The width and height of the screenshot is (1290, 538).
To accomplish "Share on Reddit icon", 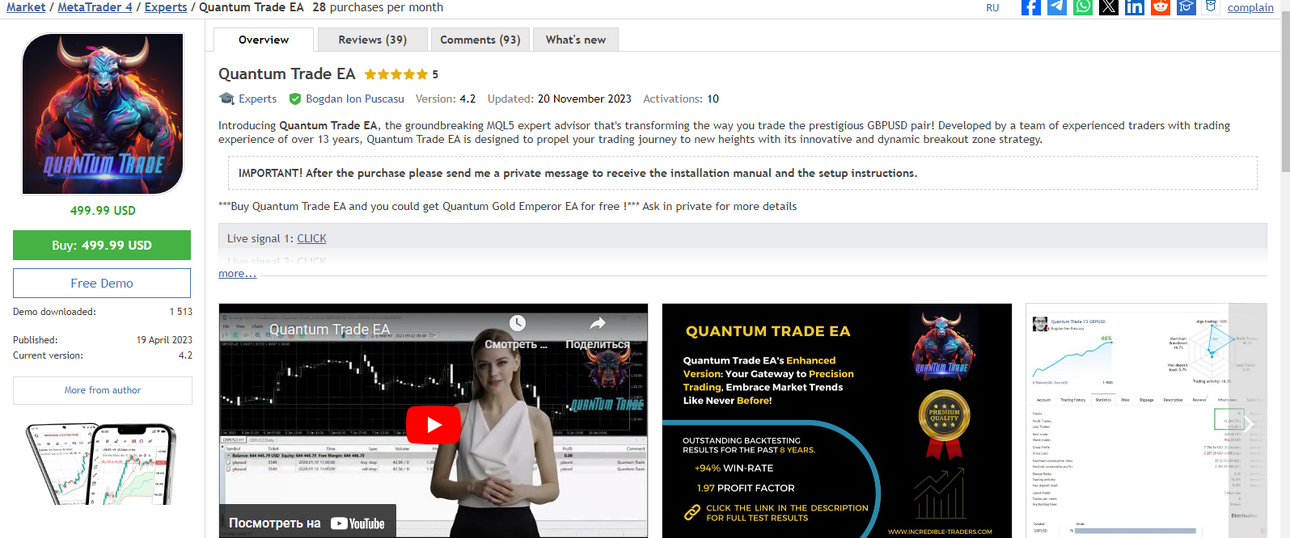I will point(1161,7).
